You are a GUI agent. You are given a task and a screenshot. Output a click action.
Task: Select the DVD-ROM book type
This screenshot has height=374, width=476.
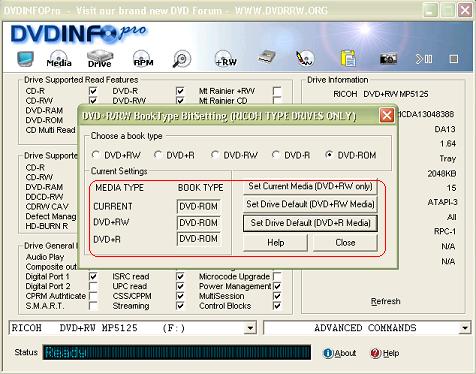[x=329, y=155]
